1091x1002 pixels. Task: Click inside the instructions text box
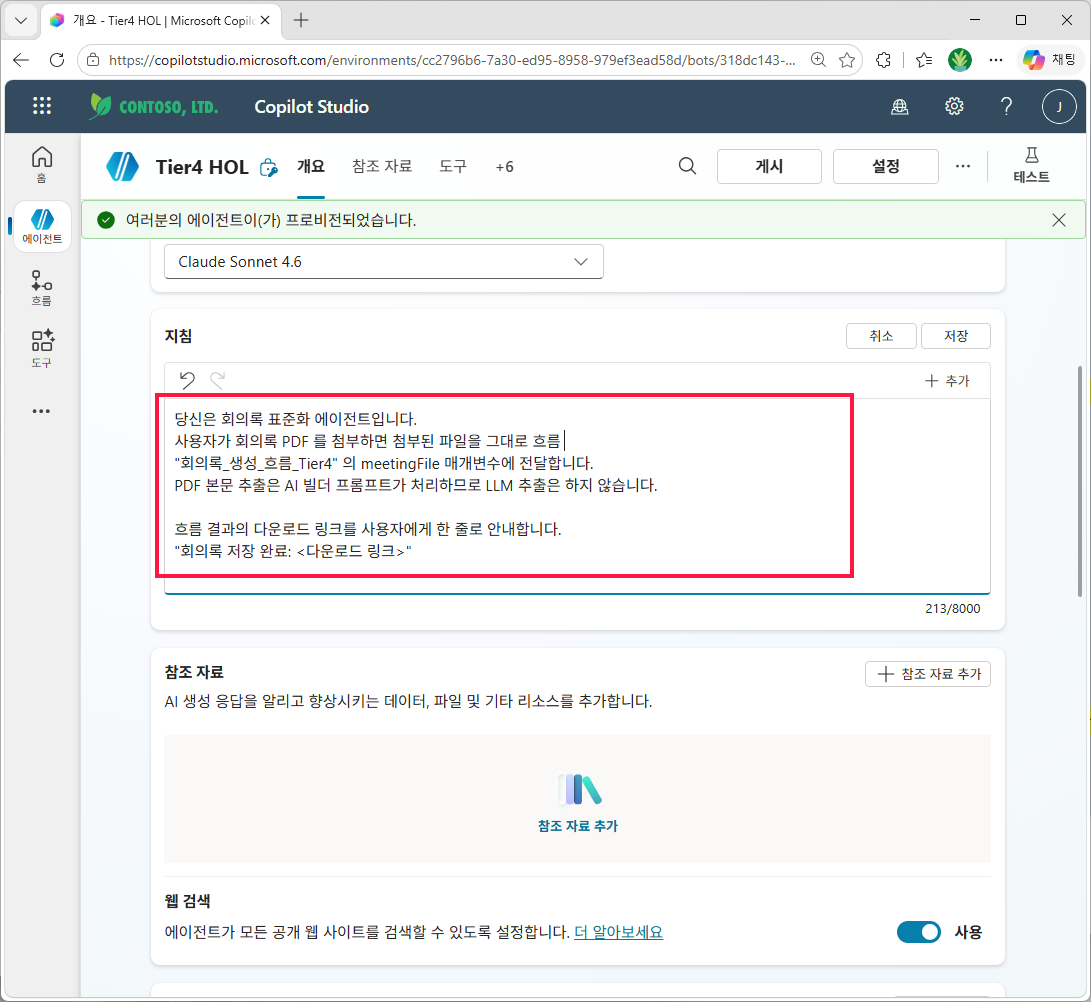pyautogui.click(x=577, y=495)
